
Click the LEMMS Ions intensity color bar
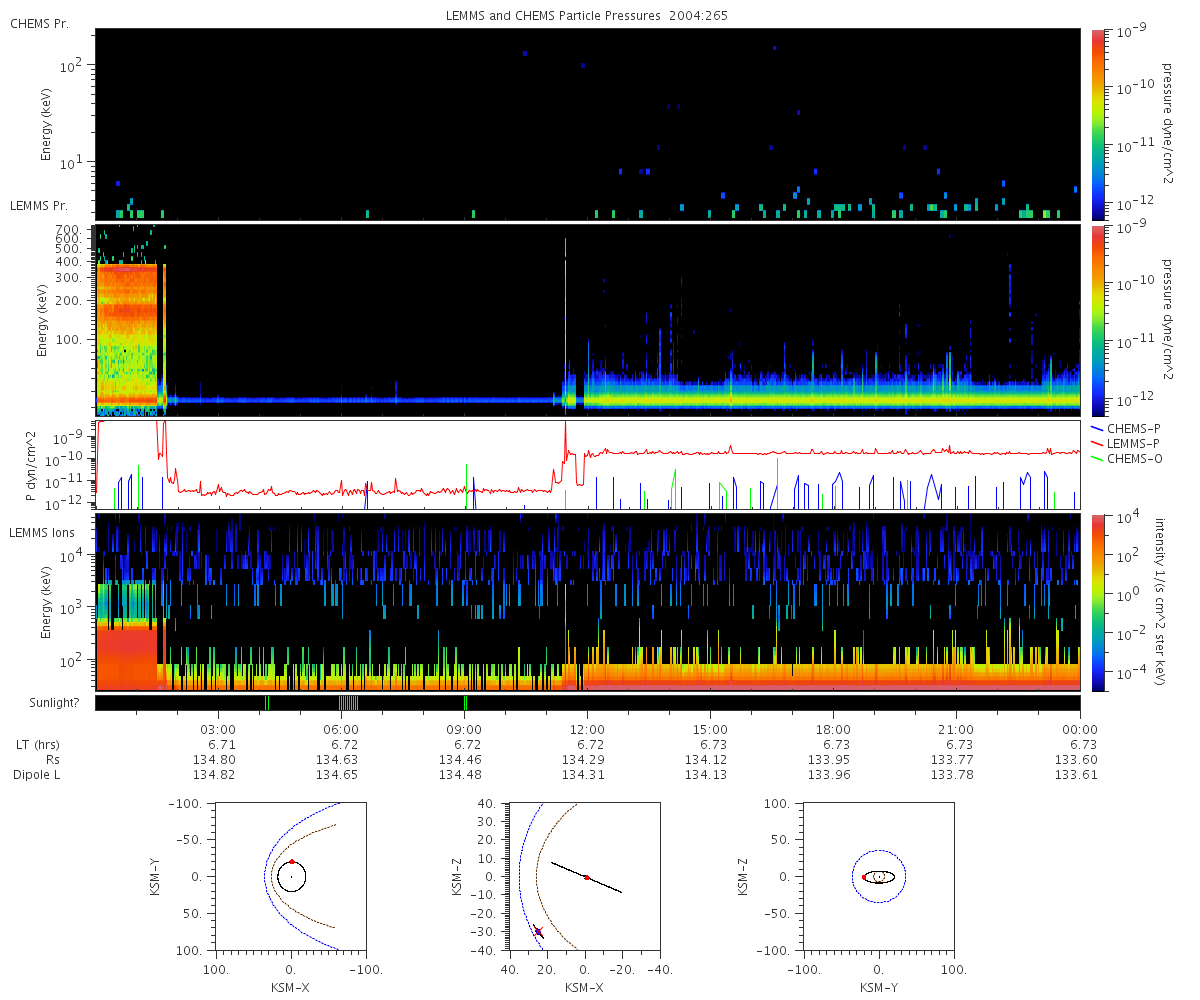pyautogui.click(x=1097, y=602)
